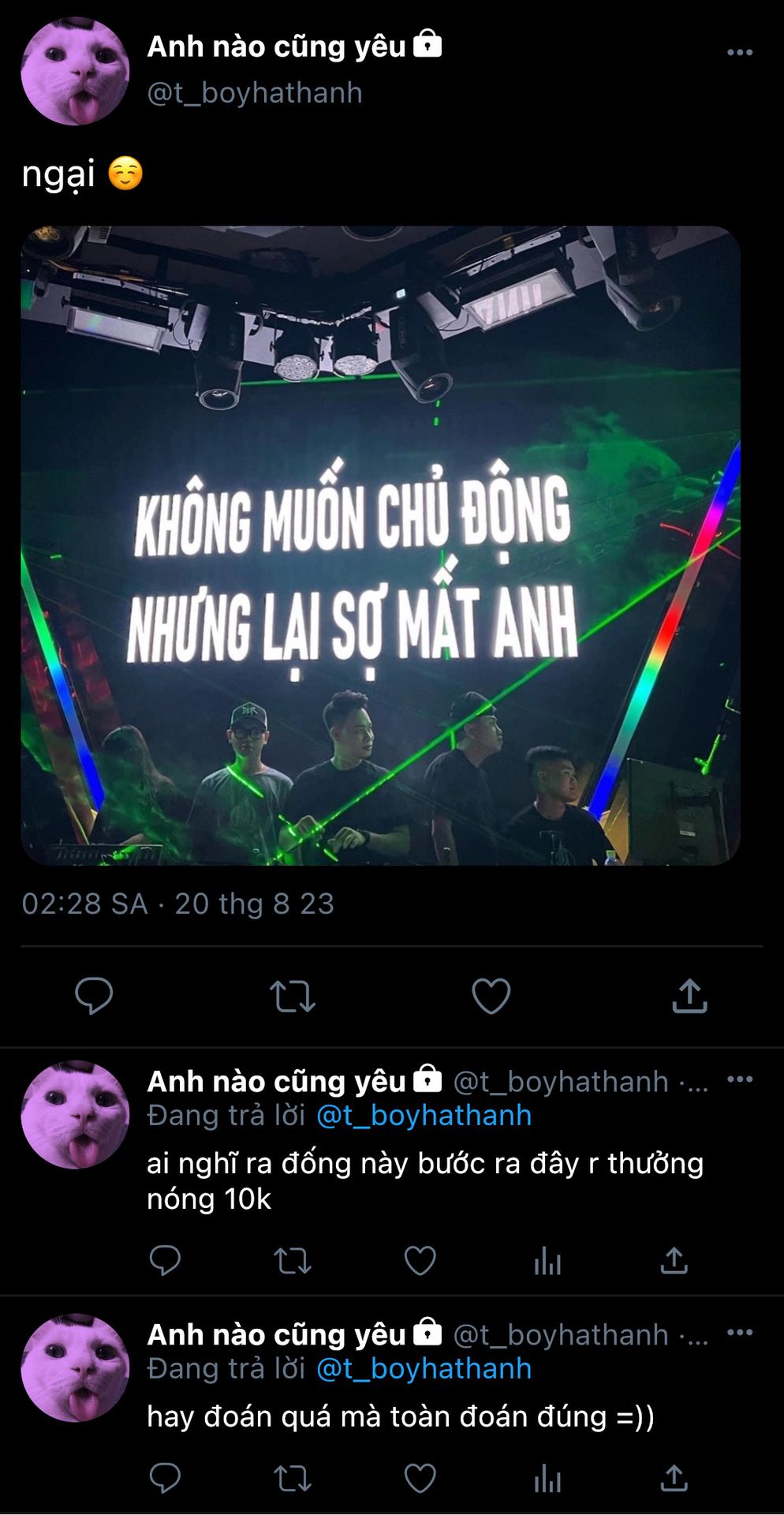This screenshot has height=1515, width=784.
Task: Open more options on the "hay đoán quá" reply
Action: (x=740, y=1333)
